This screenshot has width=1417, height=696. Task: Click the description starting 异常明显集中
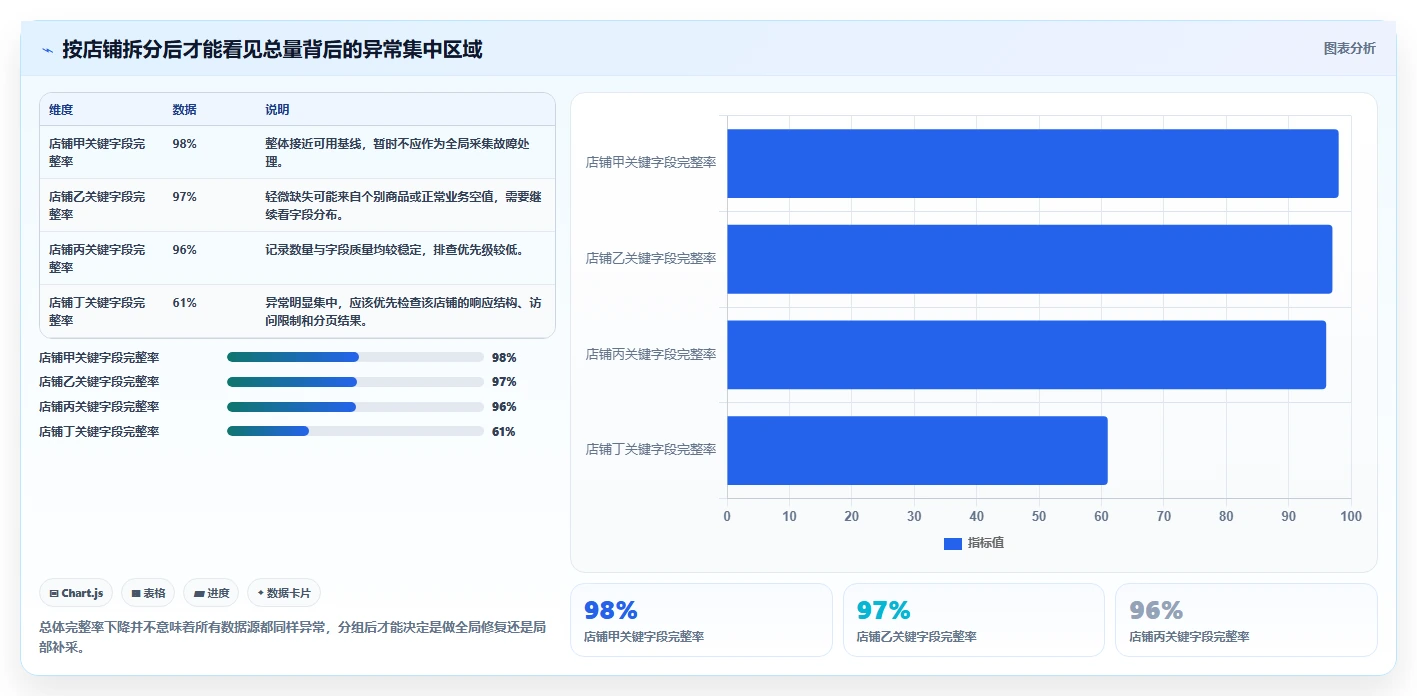pyautogui.click(x=403, y=311)
